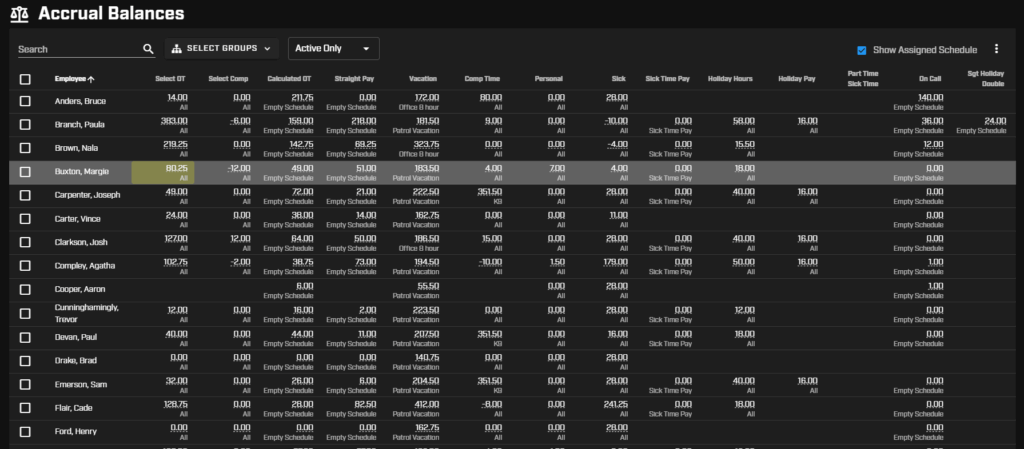Select the Brown, Nala row checkbox
This screenshot has height=449, width=1024.
pyautogui.click(x=25, y=148)
